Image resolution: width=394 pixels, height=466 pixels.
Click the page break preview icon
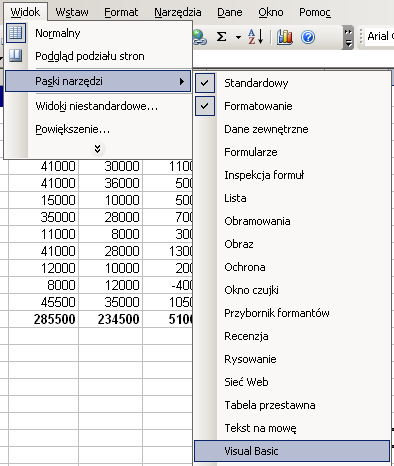coord(16,56)
